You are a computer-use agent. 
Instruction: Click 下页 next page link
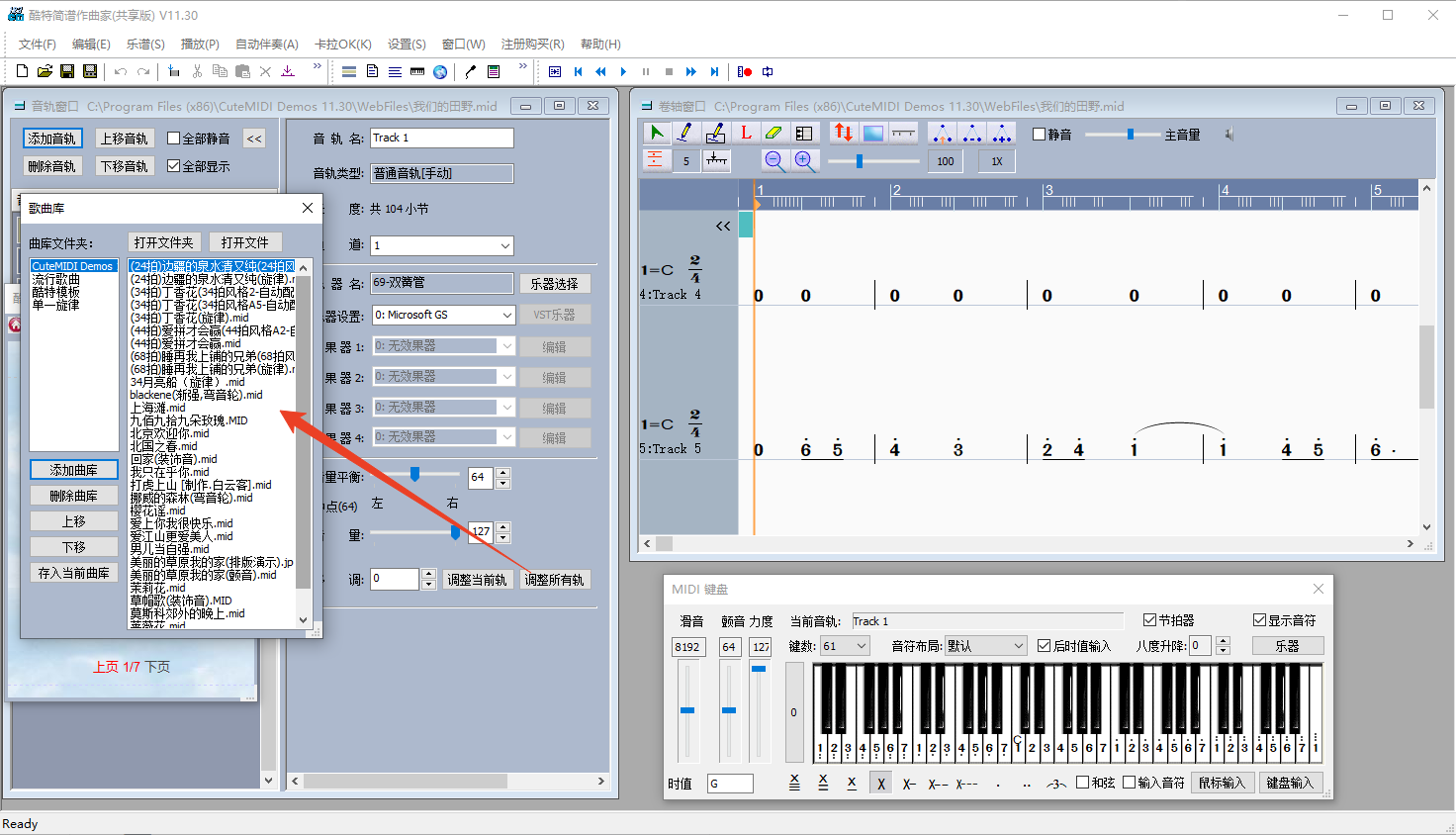157,667
